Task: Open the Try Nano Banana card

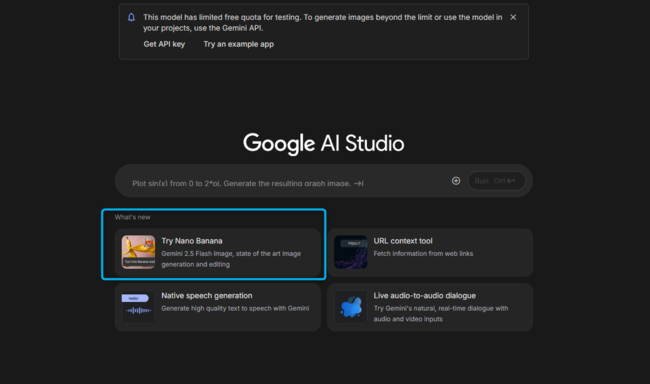Action: 218,253
